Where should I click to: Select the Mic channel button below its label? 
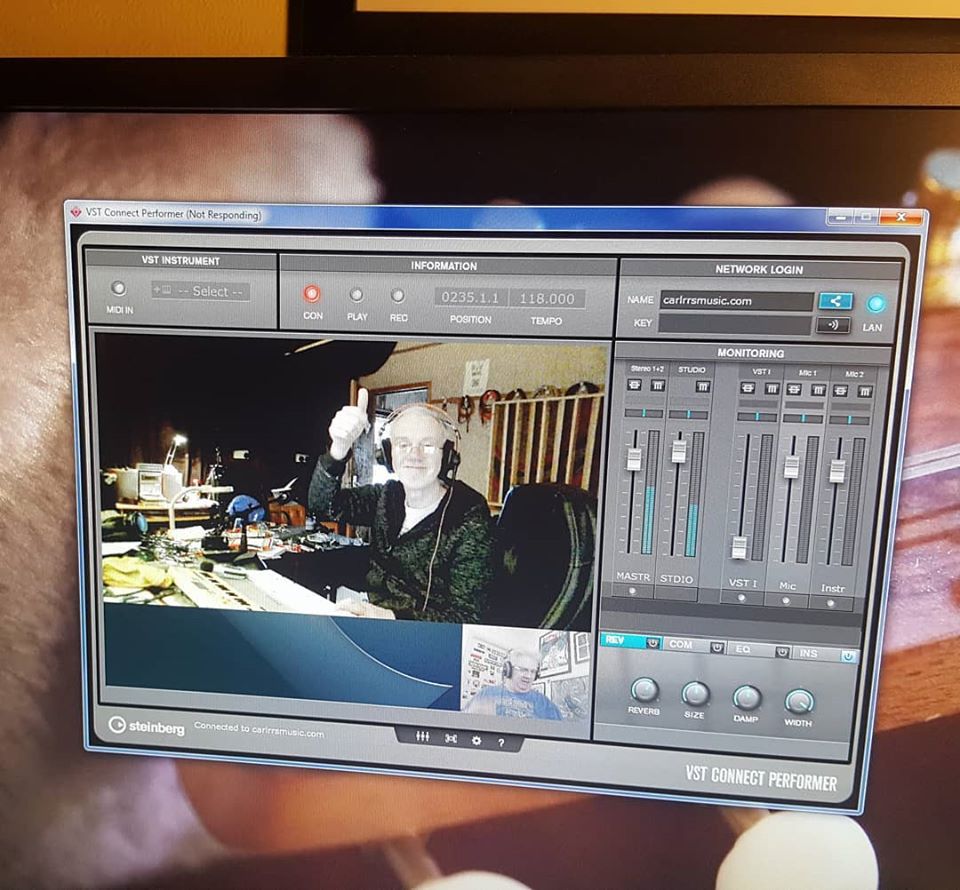(x=787, y=600)
